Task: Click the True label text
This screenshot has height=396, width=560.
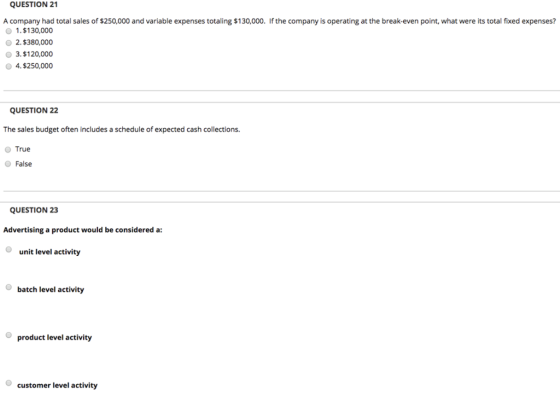Action: point(23,149)
